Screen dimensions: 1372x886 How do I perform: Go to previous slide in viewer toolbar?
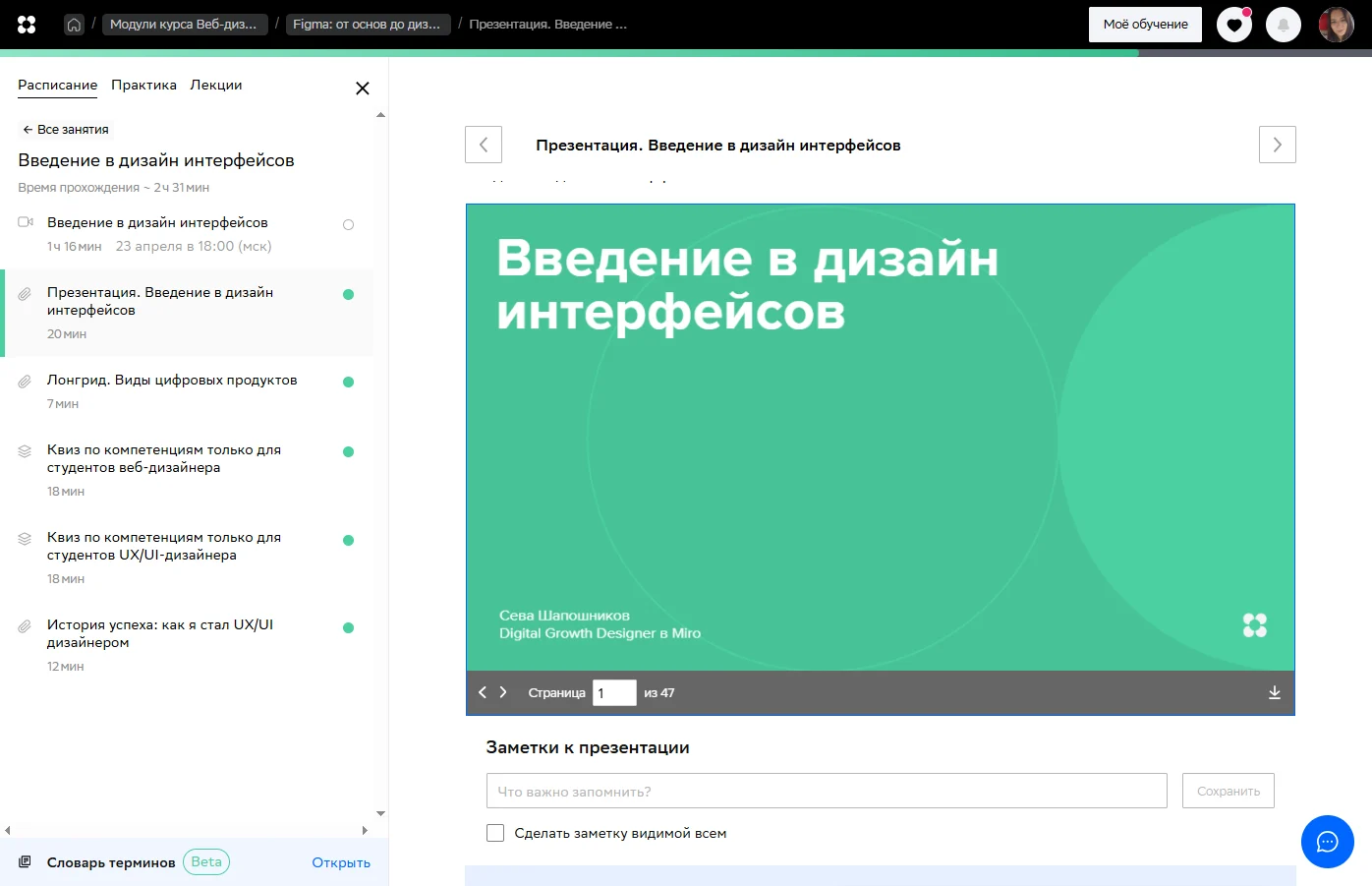[483, 692]
